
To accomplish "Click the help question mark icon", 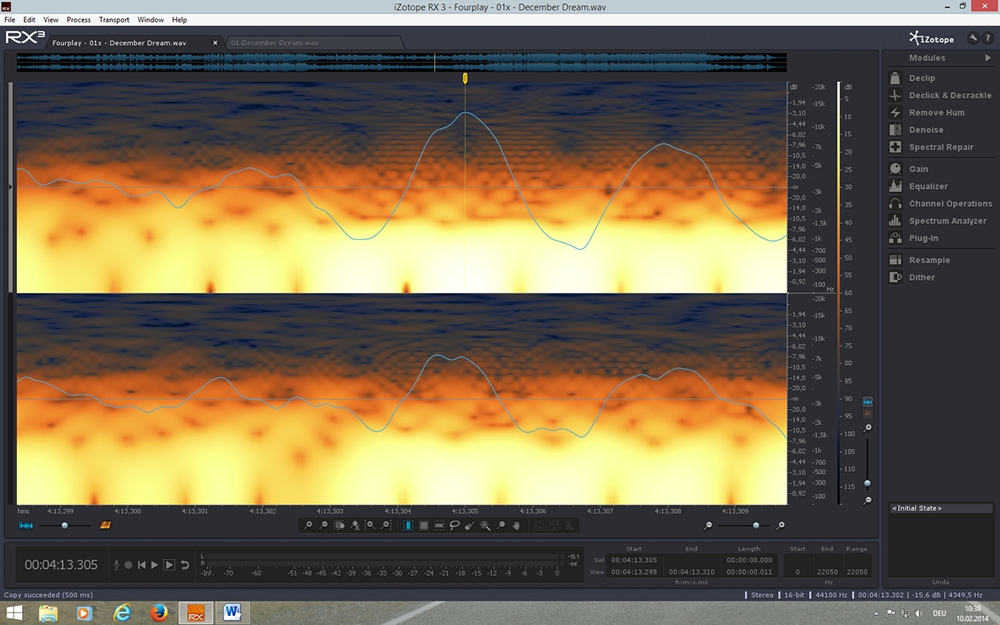I will pyautogui.click(x=987, y=38).
